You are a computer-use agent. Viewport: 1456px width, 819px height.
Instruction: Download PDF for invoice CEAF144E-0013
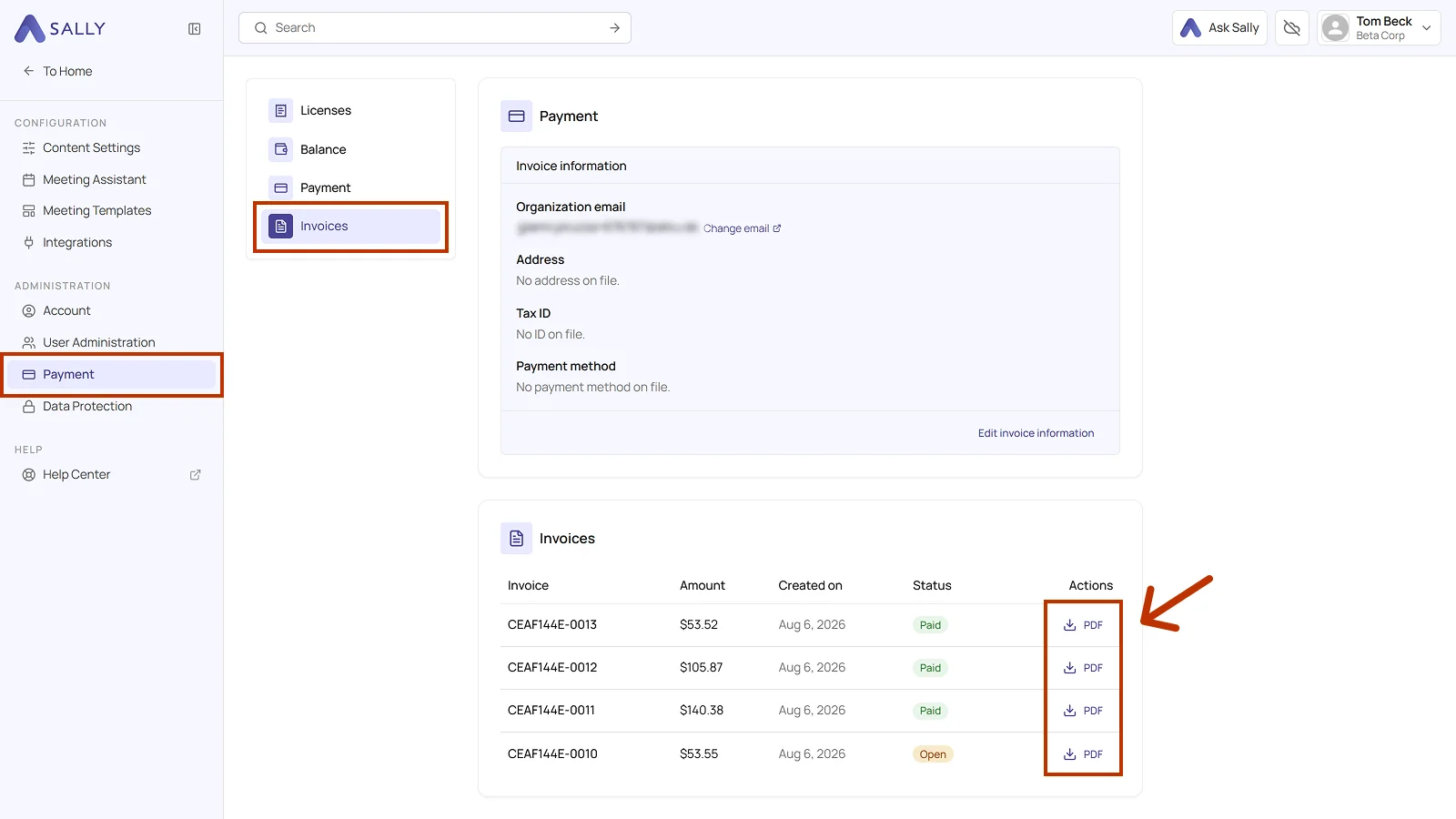coord(1083,625)
